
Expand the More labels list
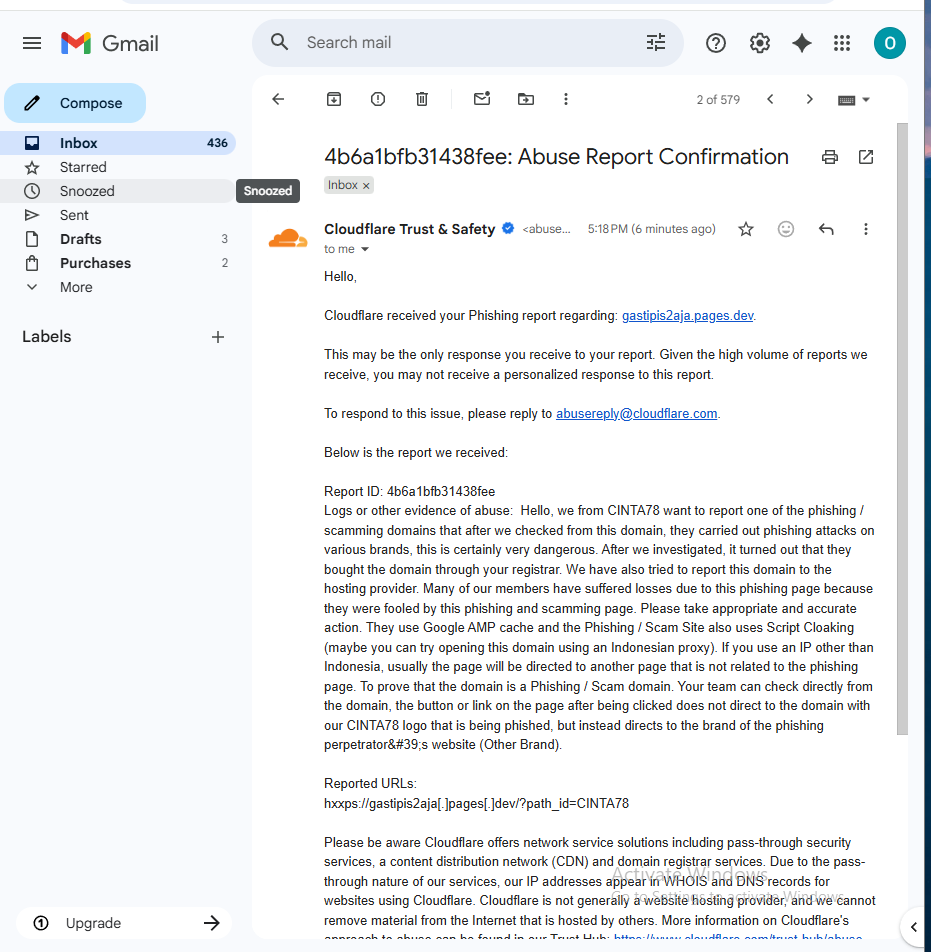[76, 287]
